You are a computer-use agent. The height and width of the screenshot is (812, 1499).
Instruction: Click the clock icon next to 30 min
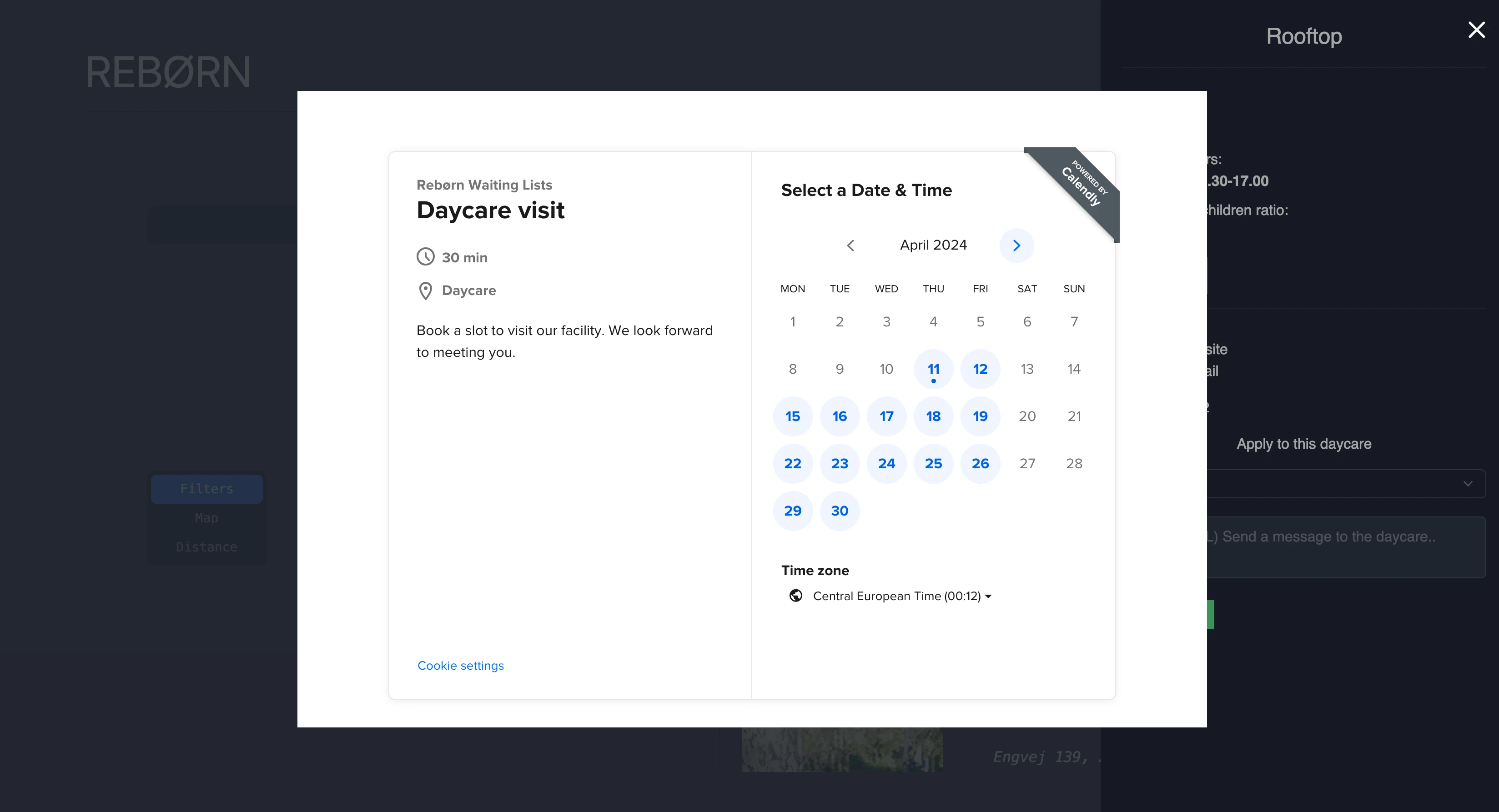[x=425, y=257]
